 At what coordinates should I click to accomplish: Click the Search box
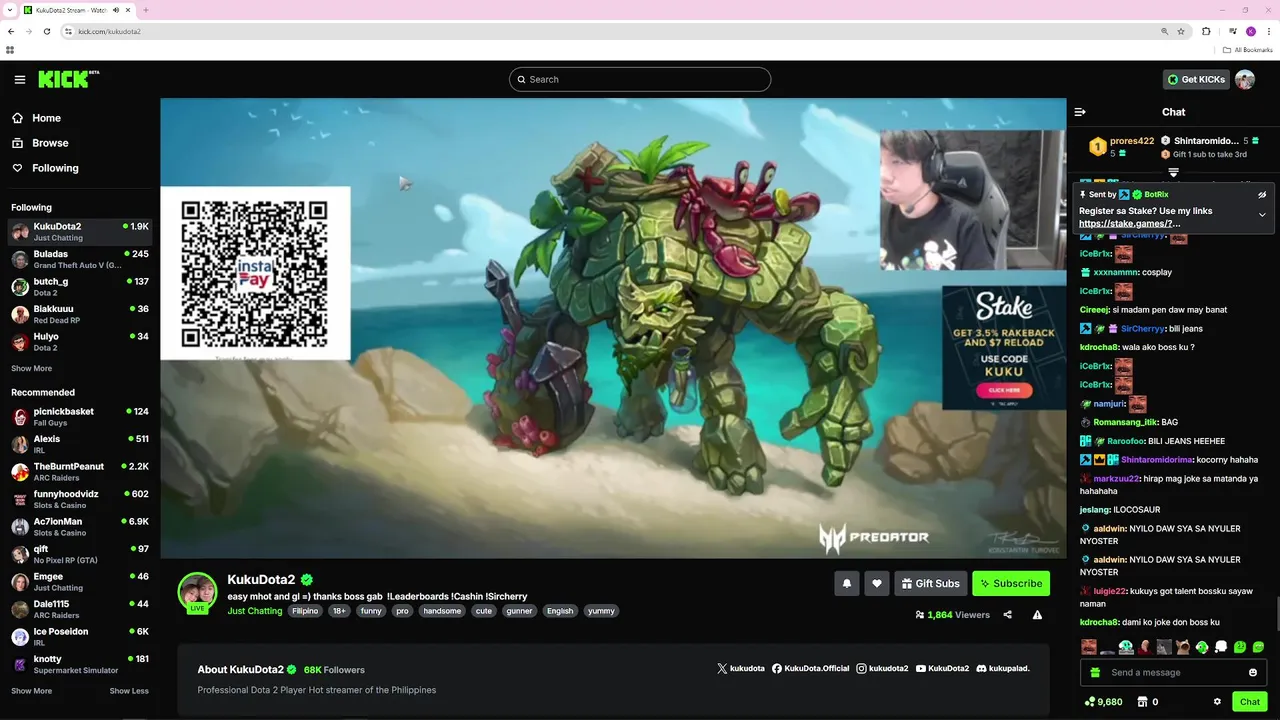coord(640,79)
